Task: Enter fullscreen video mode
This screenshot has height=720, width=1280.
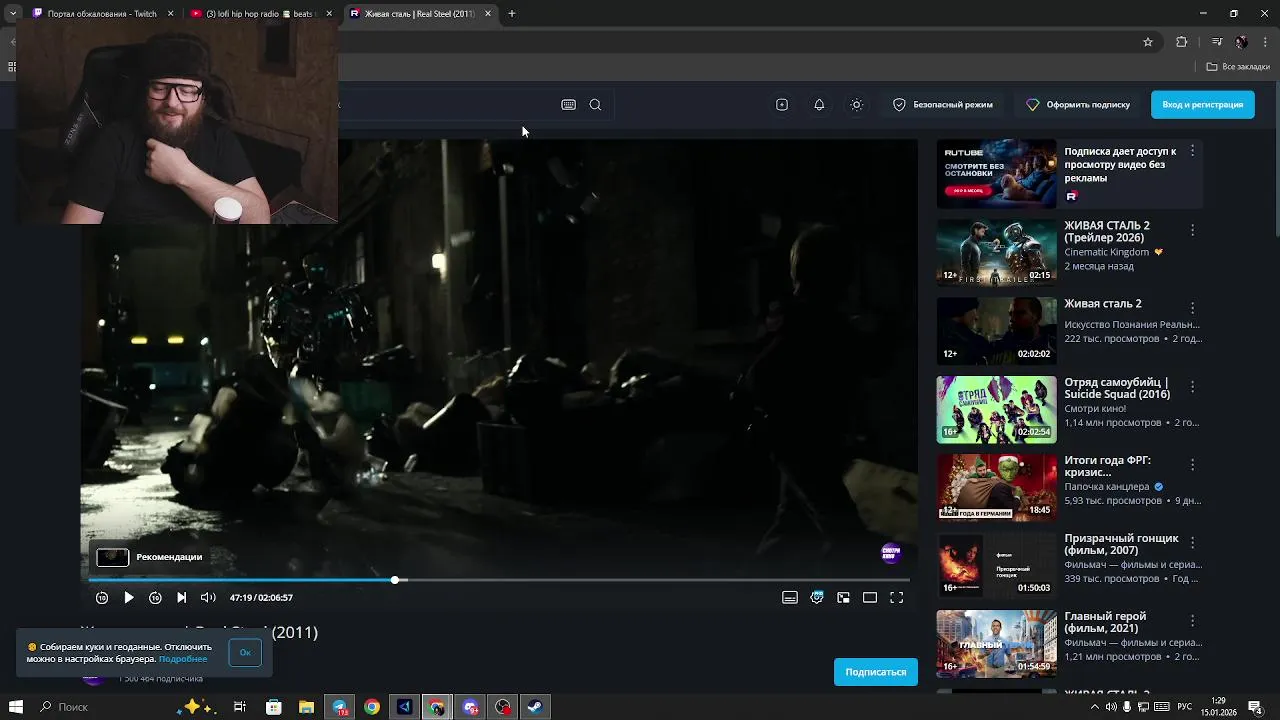Action: coord(897,598)
